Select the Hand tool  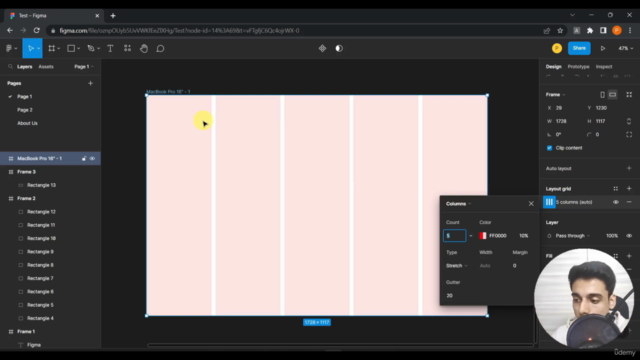click(x=144, y=48)
